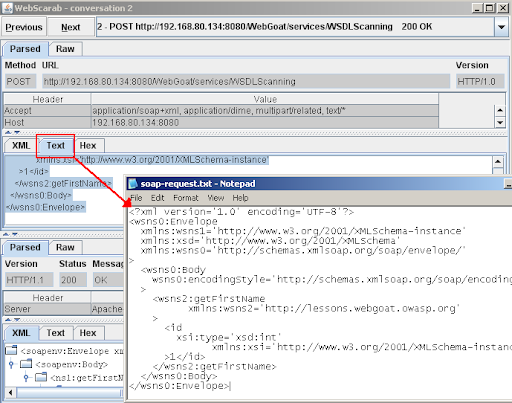Click the soapenv:Envelope folder icon
Screen dimensions: 512x403
11,351
